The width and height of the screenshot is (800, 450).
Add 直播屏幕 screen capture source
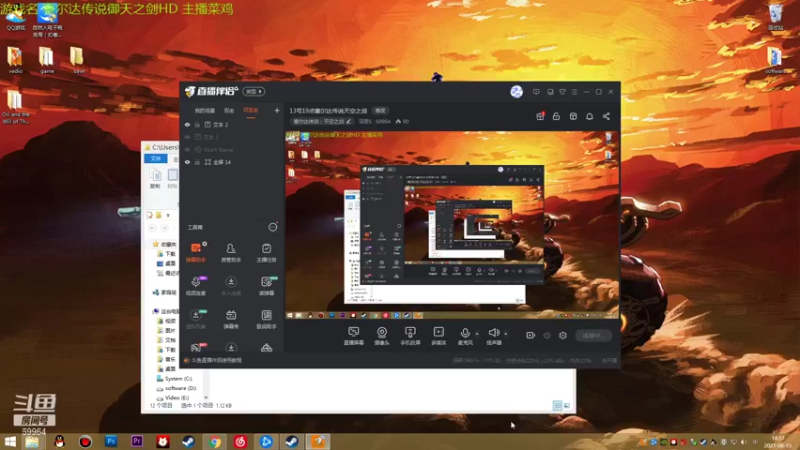tap(354, 336)
